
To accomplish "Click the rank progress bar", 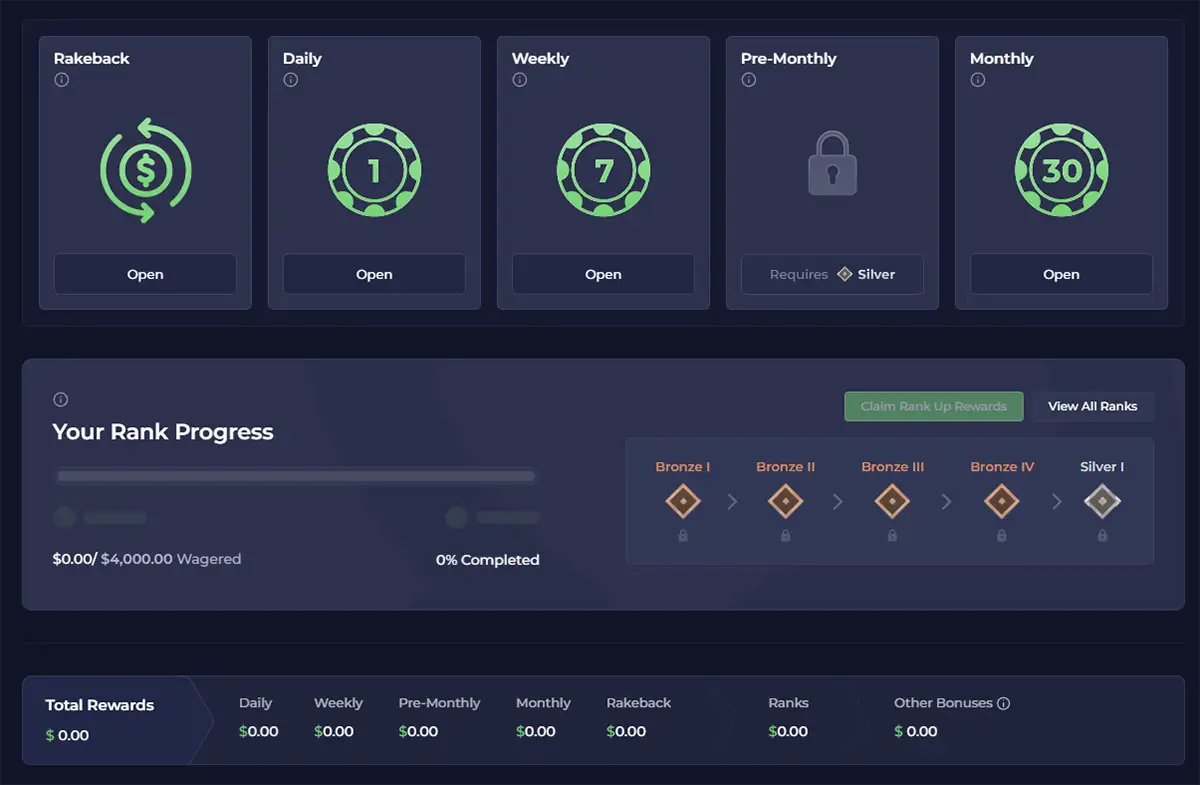I will [296, 477].
